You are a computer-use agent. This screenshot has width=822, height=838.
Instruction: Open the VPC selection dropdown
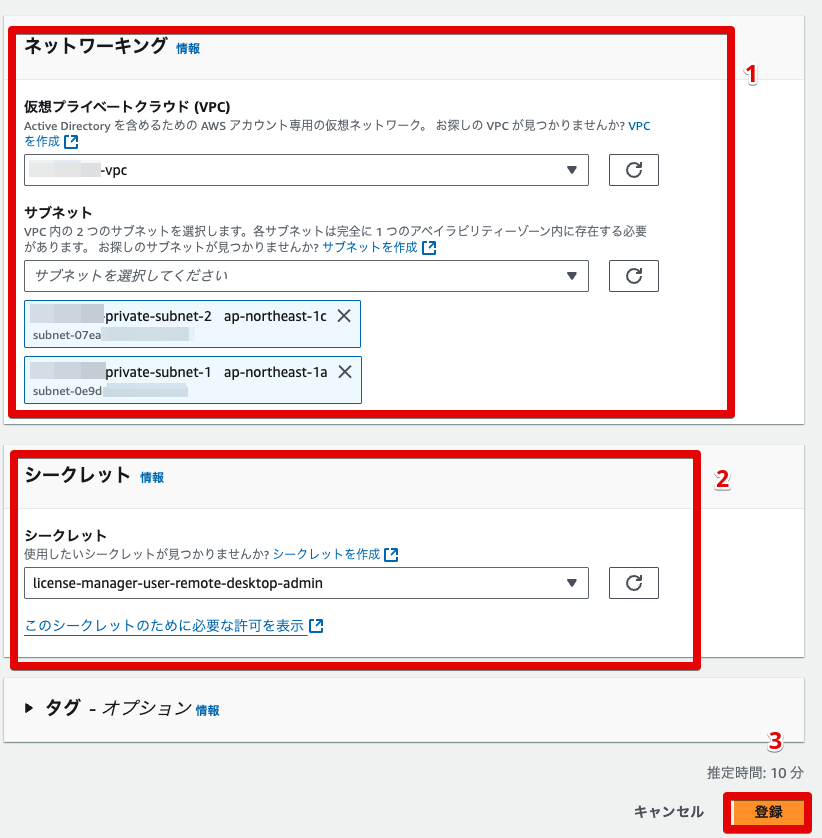306,170
